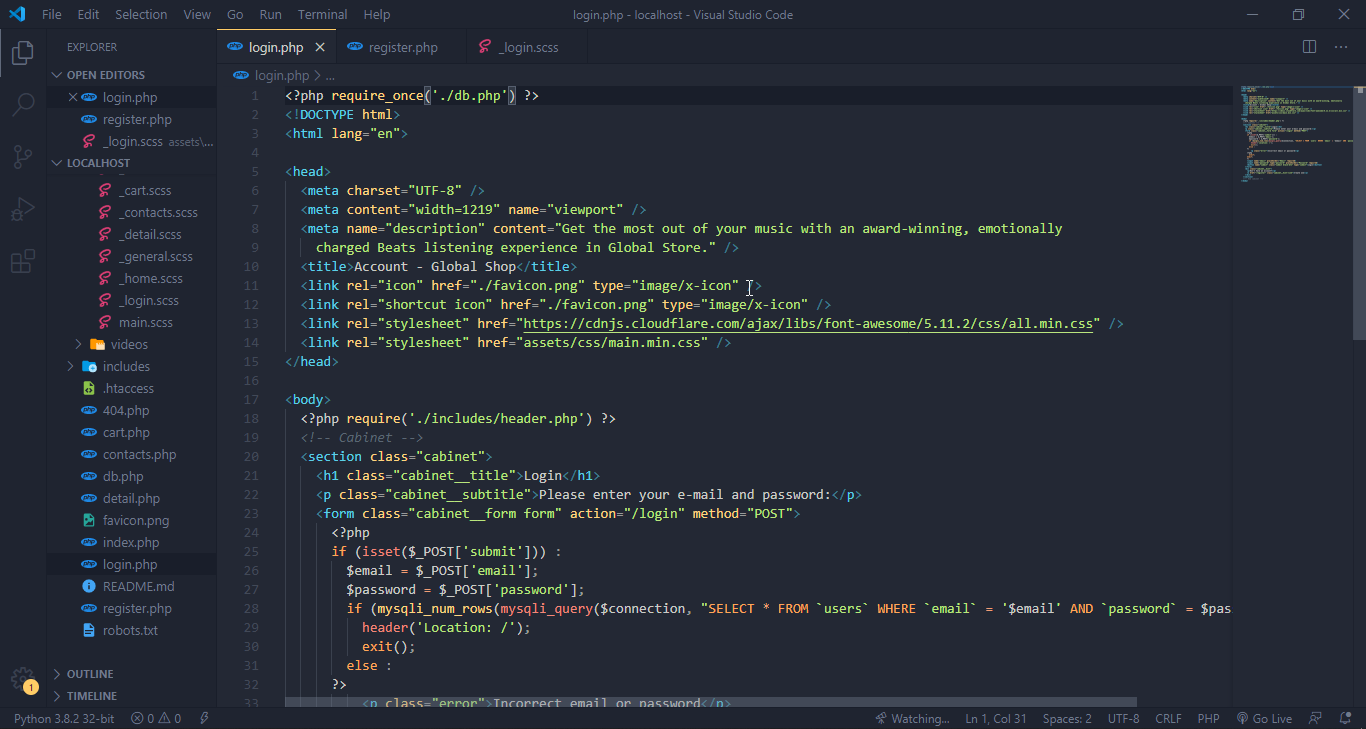Open the View menu
Image resolution: width=1366 pixels, height=729 pixels.
197,14
